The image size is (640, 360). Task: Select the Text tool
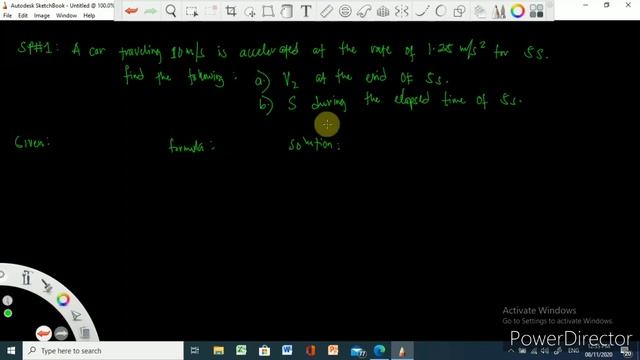tap(306, 11)
